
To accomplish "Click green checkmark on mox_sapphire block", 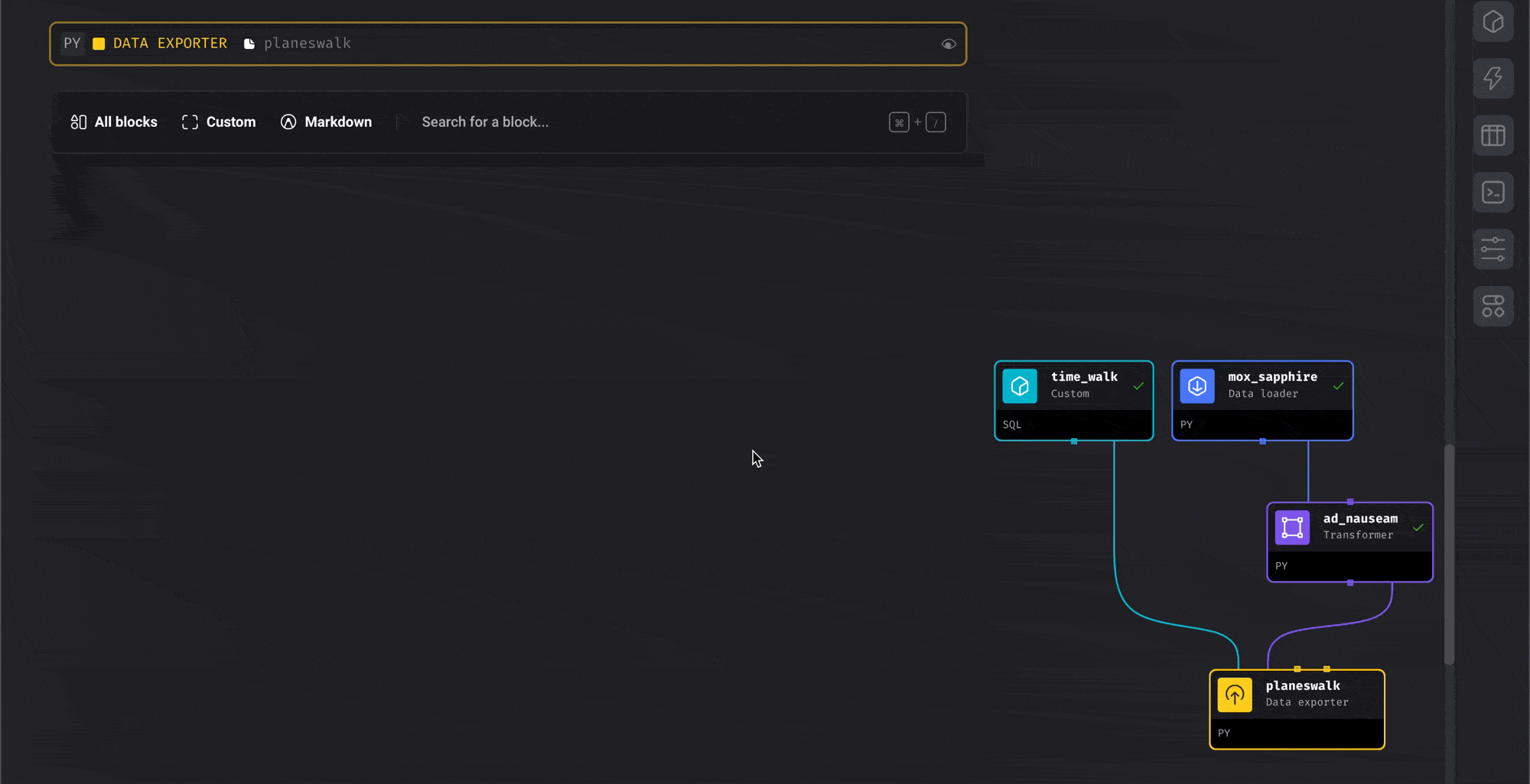I will tap(1338, 386).
